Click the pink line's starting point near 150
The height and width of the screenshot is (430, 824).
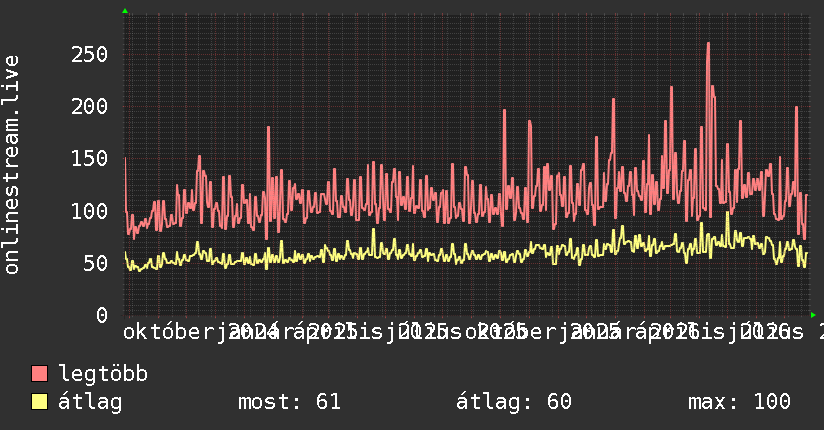pyautogui.click(x=125, y=158)
